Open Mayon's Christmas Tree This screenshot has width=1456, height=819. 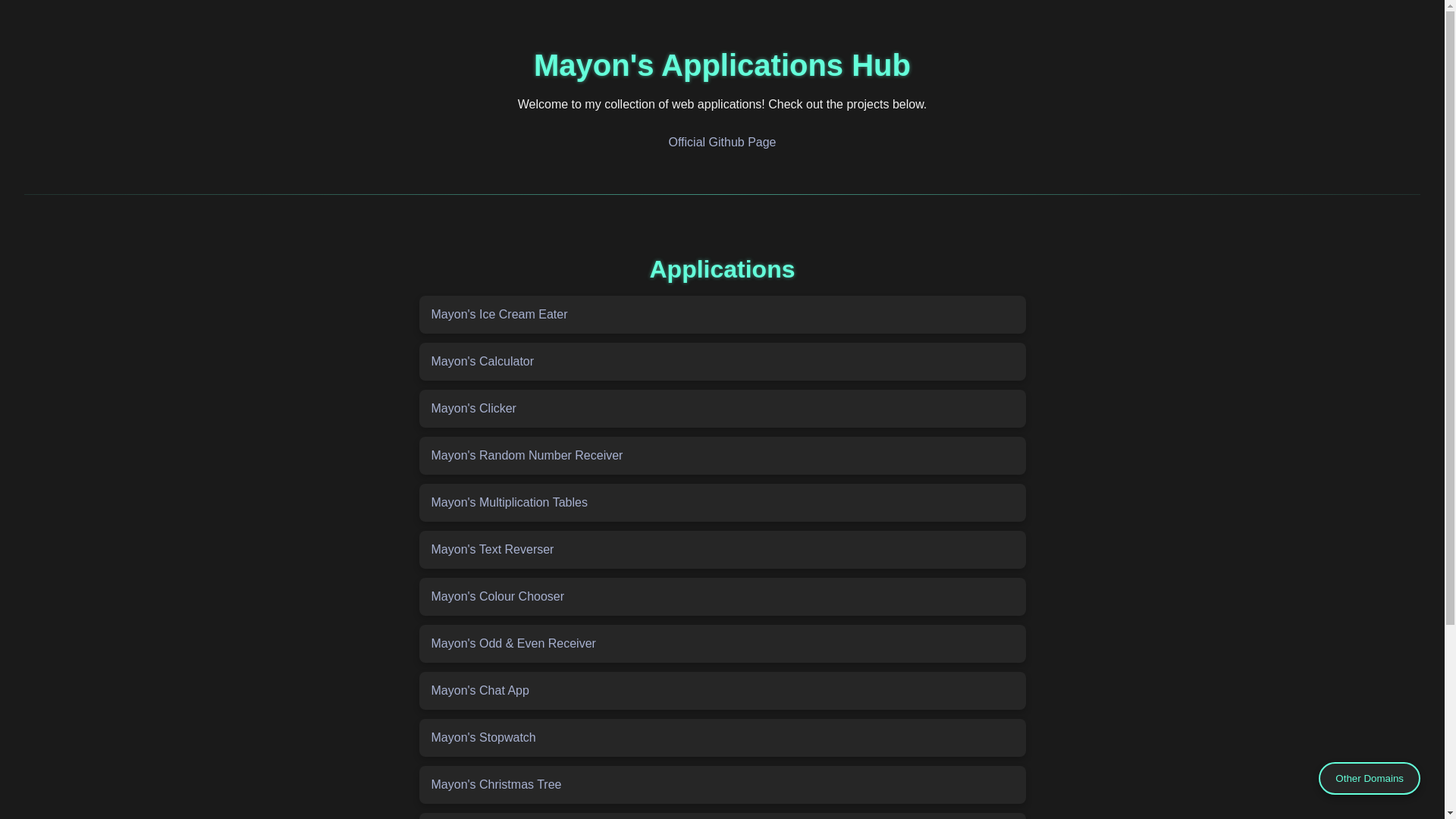(x=722, y=785)
